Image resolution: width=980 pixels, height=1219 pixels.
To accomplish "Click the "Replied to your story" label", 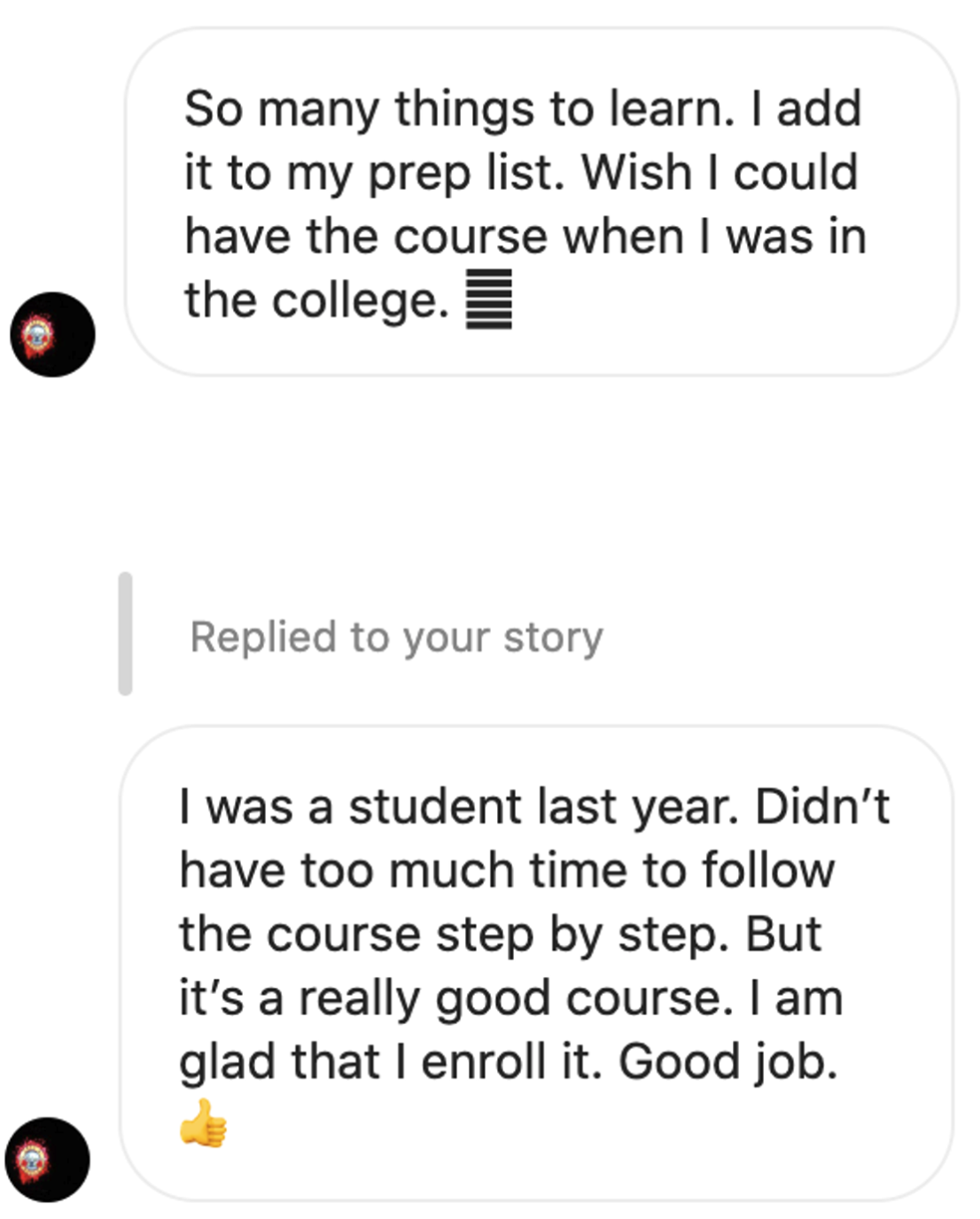I will tap(397, 637).
